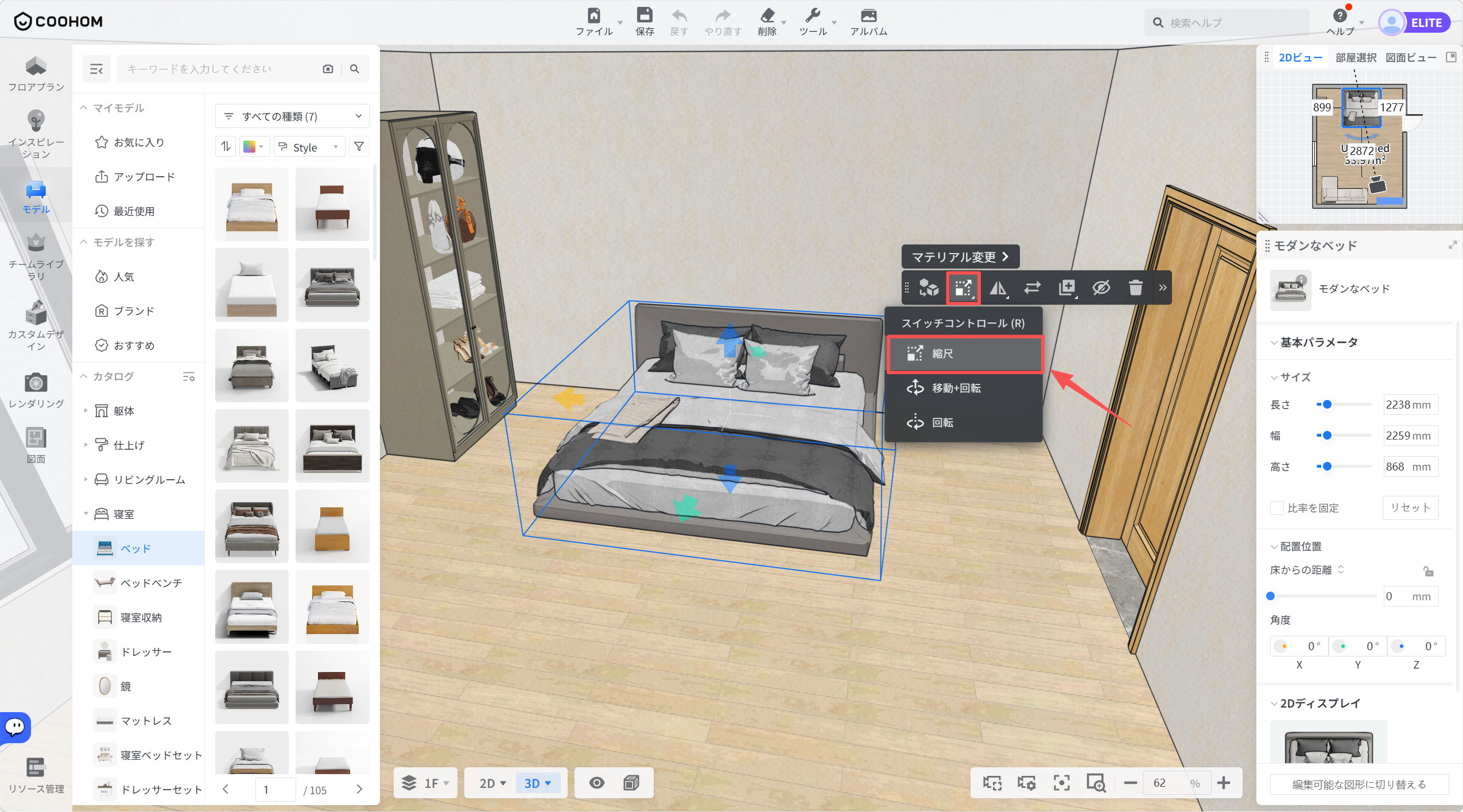Open リソース管理 at sidebar bottom
This screenshot has width=1463, height=812.
(x=36, y=775)
